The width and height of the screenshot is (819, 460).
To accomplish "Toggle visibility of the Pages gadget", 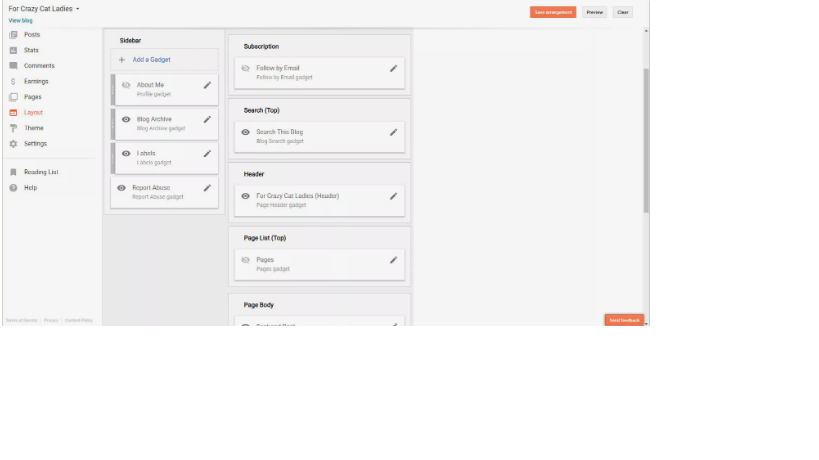I will [245, 260].
